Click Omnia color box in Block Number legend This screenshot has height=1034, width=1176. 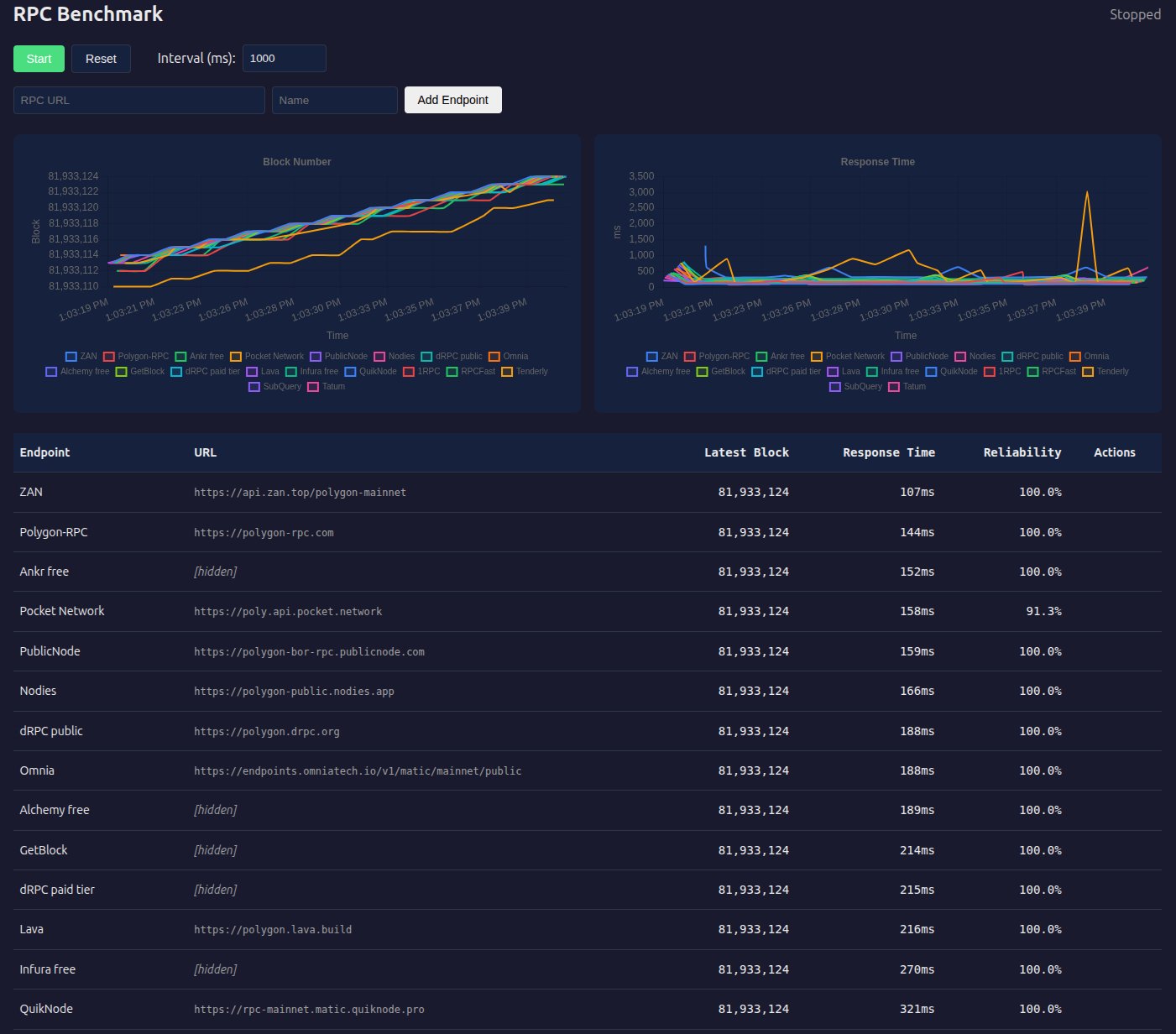[x=494, y=357]
